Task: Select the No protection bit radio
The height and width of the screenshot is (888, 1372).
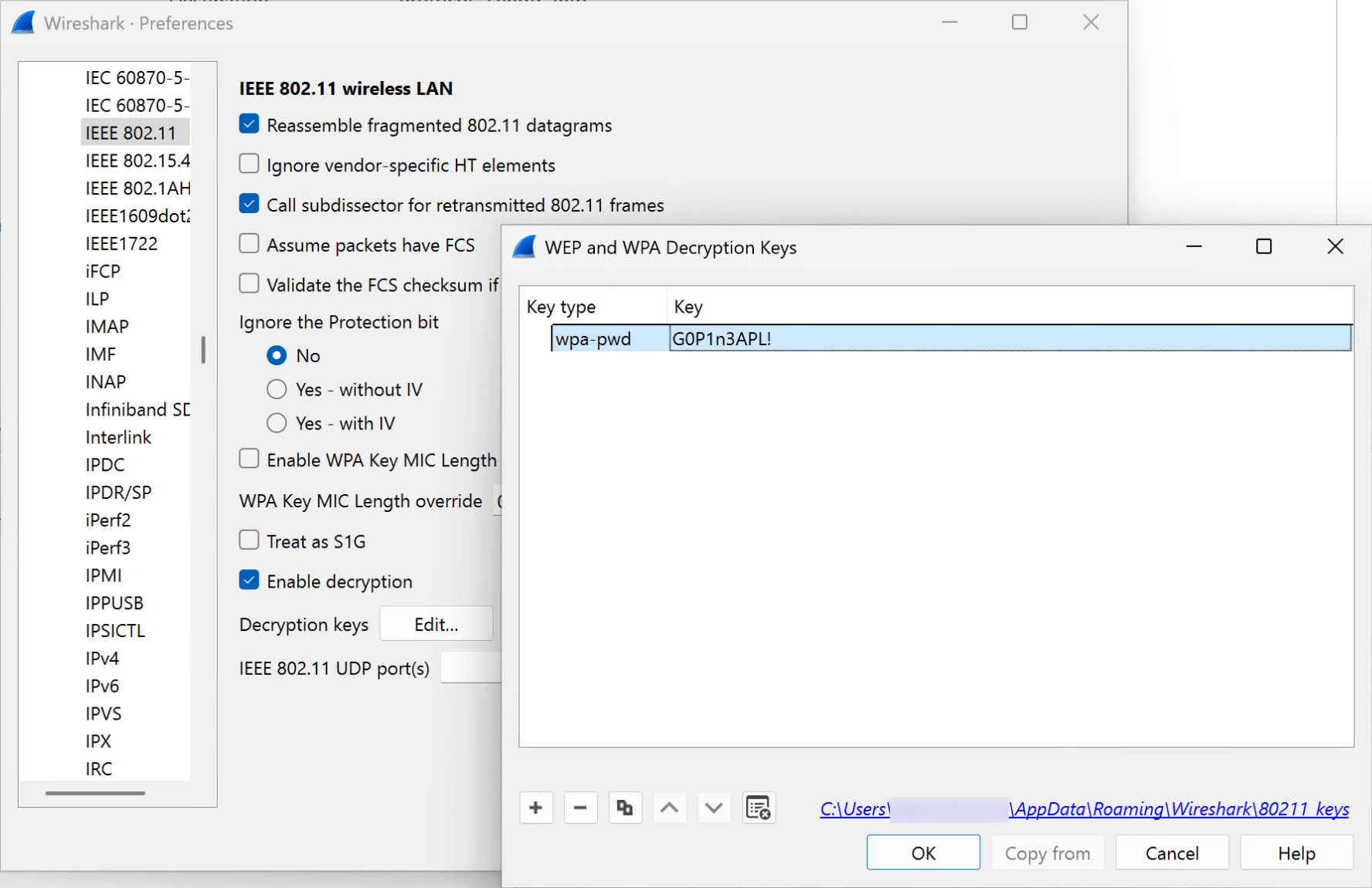Action: (x=277, y=355)
